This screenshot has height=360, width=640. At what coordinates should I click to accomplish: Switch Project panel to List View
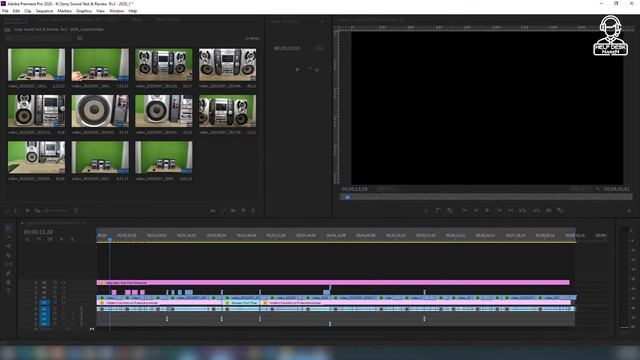click(x=16, y=211)
